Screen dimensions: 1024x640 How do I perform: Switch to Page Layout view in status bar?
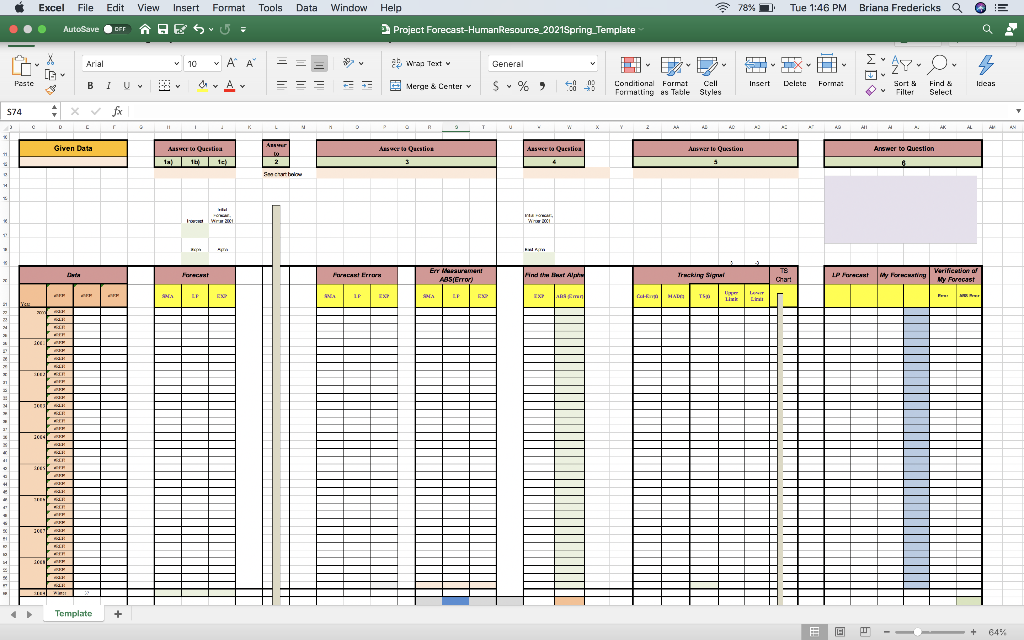point(840,632)
